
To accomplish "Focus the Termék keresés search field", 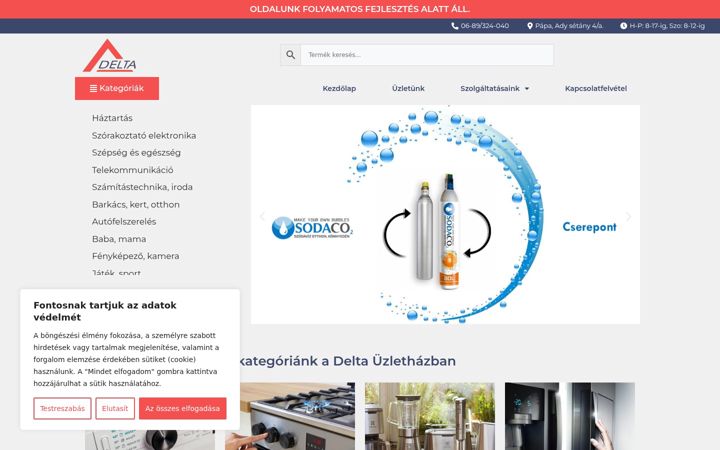I will coord(427,55).
